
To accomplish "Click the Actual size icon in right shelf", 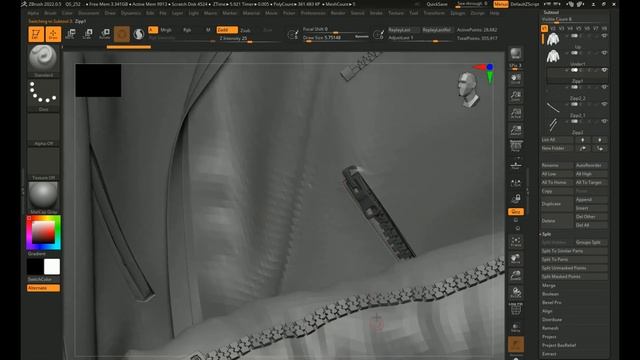I will (516, 113).
